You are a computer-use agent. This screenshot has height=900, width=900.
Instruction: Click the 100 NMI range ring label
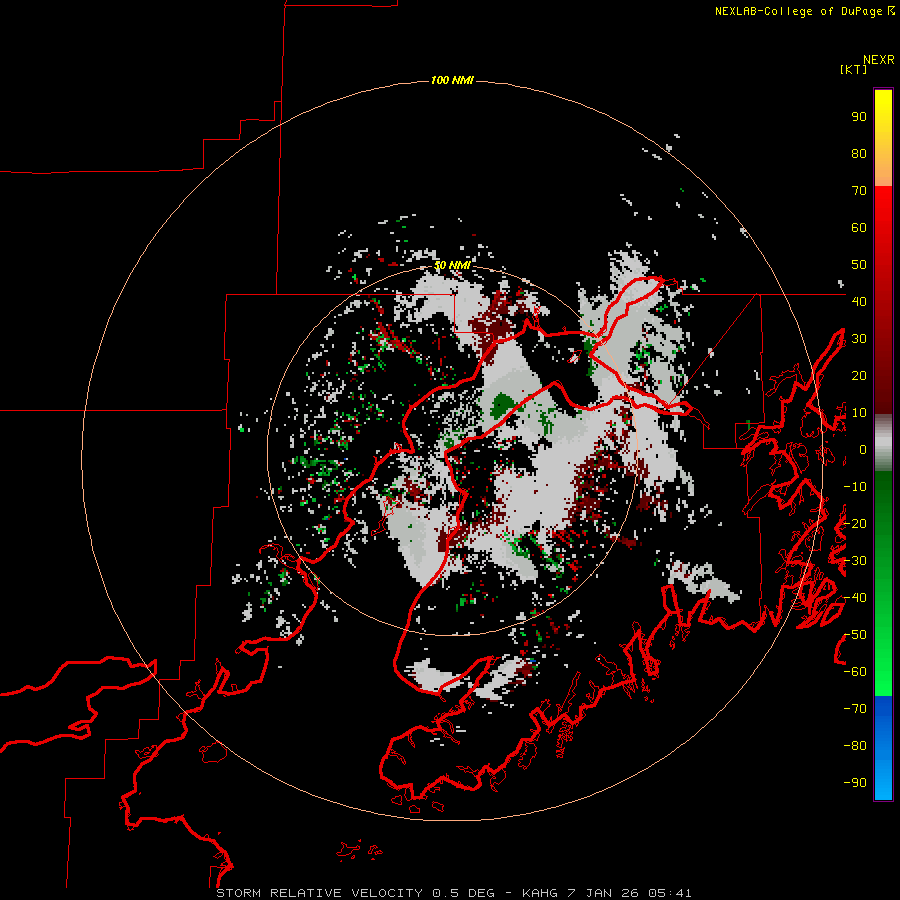452,80
